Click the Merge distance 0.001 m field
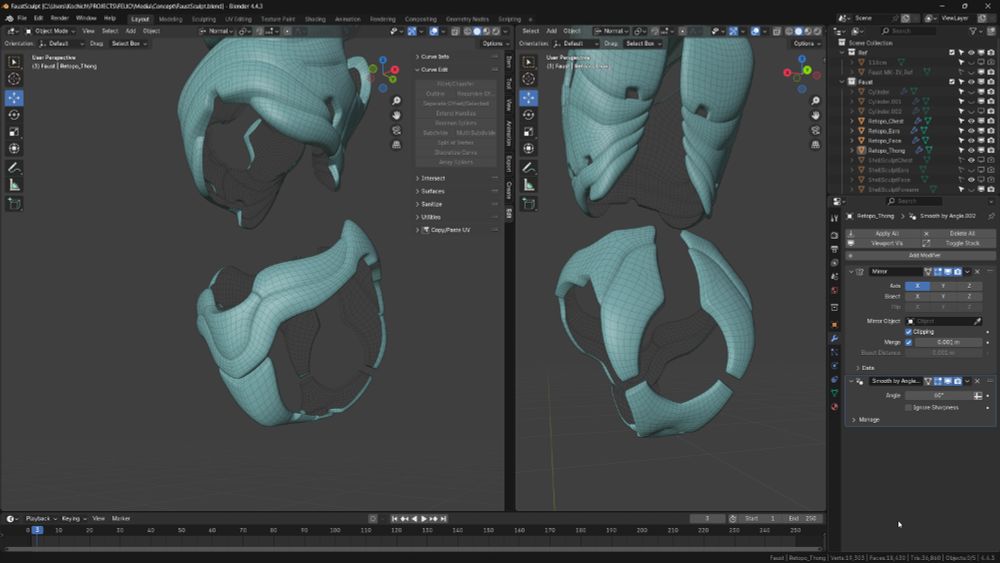 point(948,342)
